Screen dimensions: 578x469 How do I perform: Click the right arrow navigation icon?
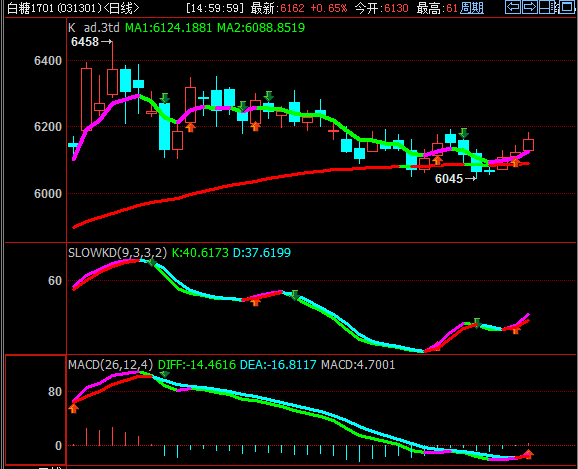[x=530, y=7]
